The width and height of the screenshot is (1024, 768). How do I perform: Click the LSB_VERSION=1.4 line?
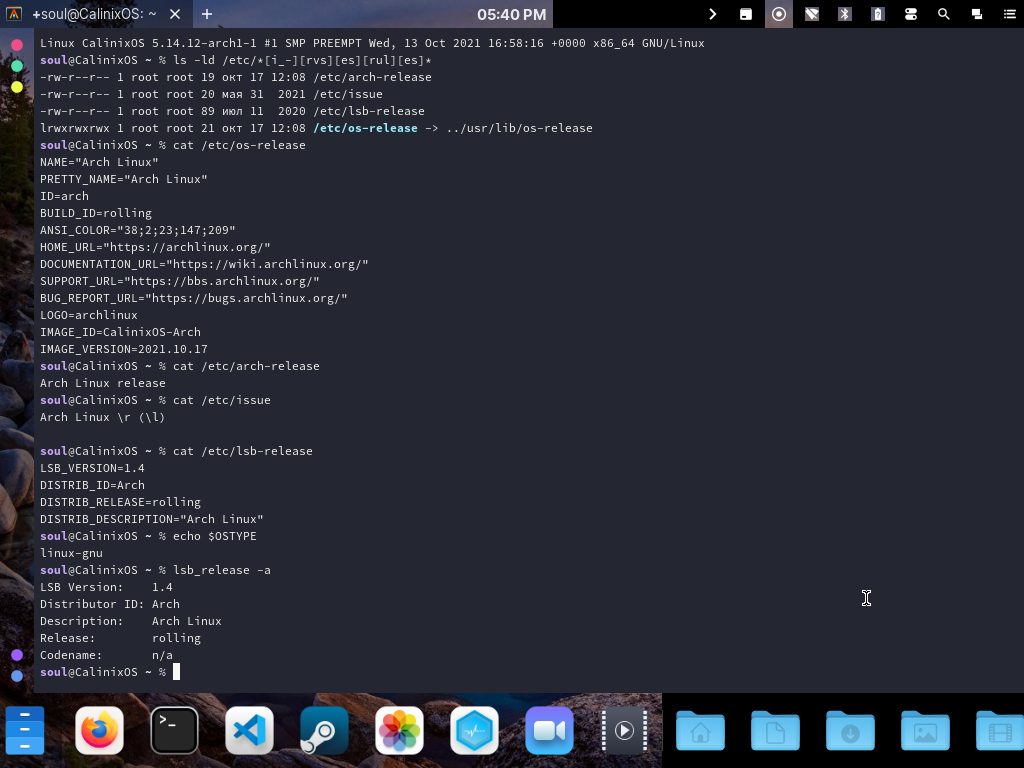click(92, 468)
